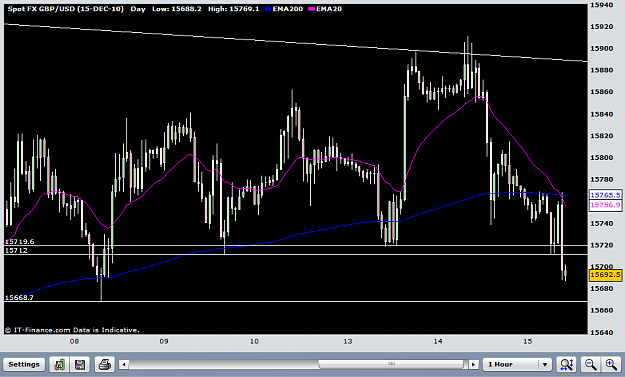This screenshot has width=625, height=377.
Task: Open the chart Settings button
Action: pyautogui.click(x=24, y=364)
